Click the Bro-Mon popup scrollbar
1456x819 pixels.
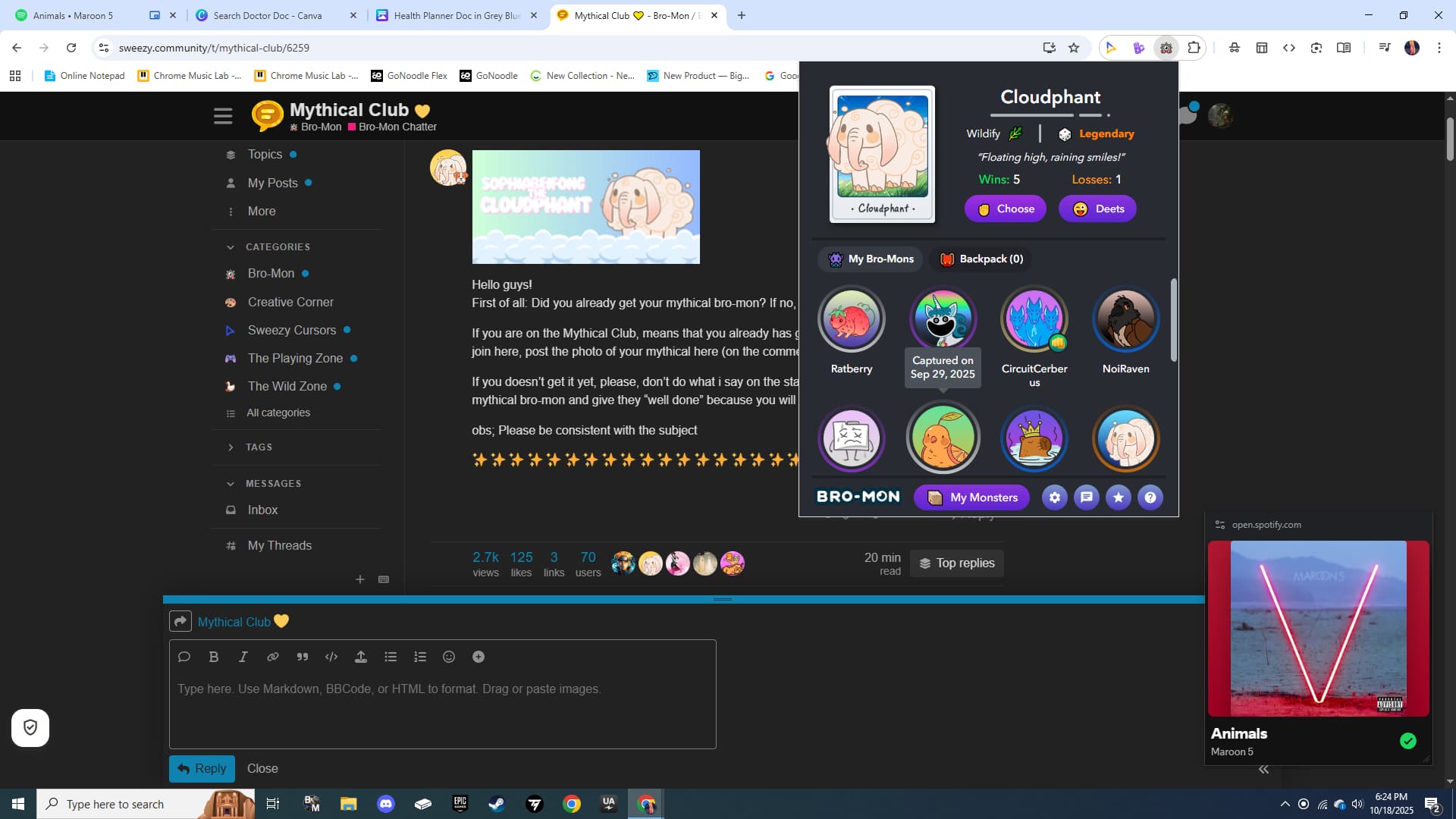click(x=1174, y=320)
